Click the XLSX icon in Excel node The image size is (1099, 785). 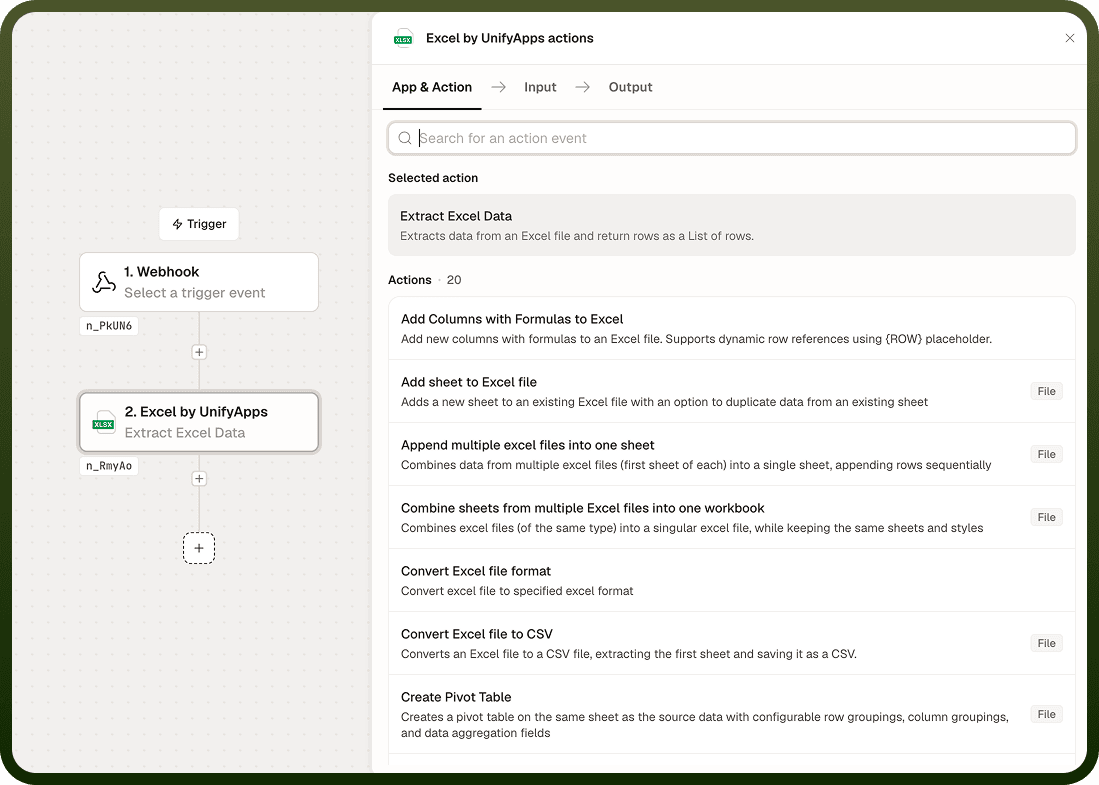coord(104,423)
